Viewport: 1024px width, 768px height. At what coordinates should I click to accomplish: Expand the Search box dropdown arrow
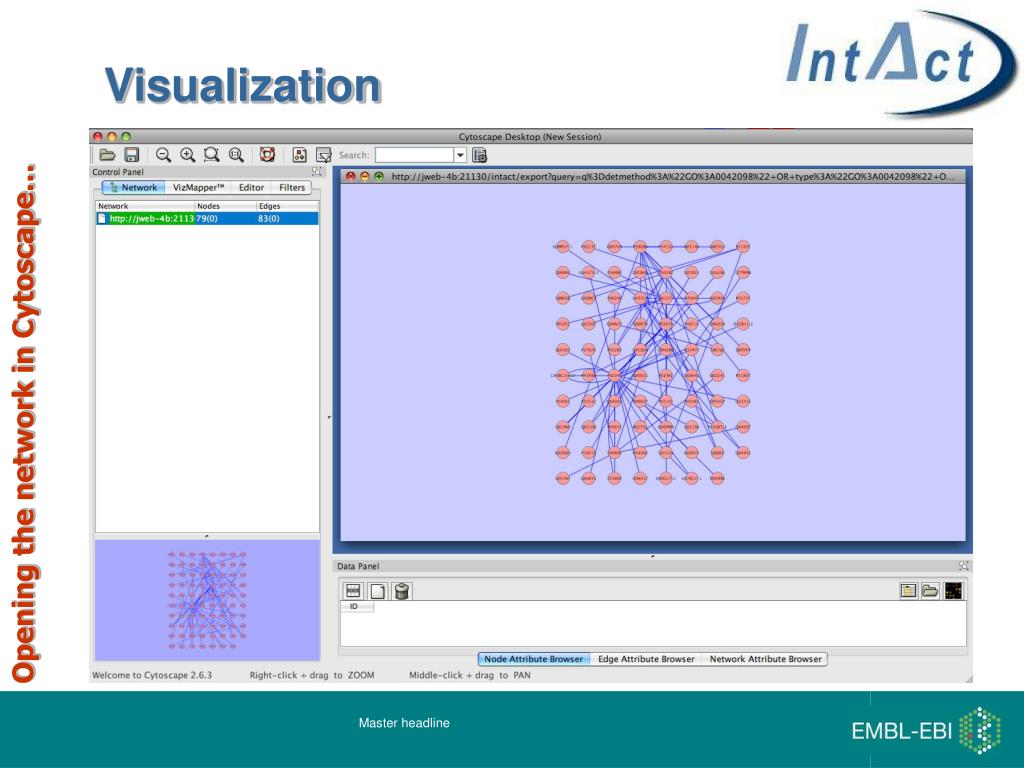click(x=460, y=155)
